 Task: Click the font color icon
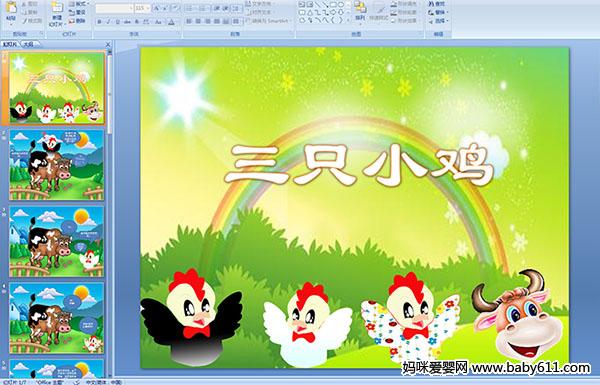coord(171,22)
